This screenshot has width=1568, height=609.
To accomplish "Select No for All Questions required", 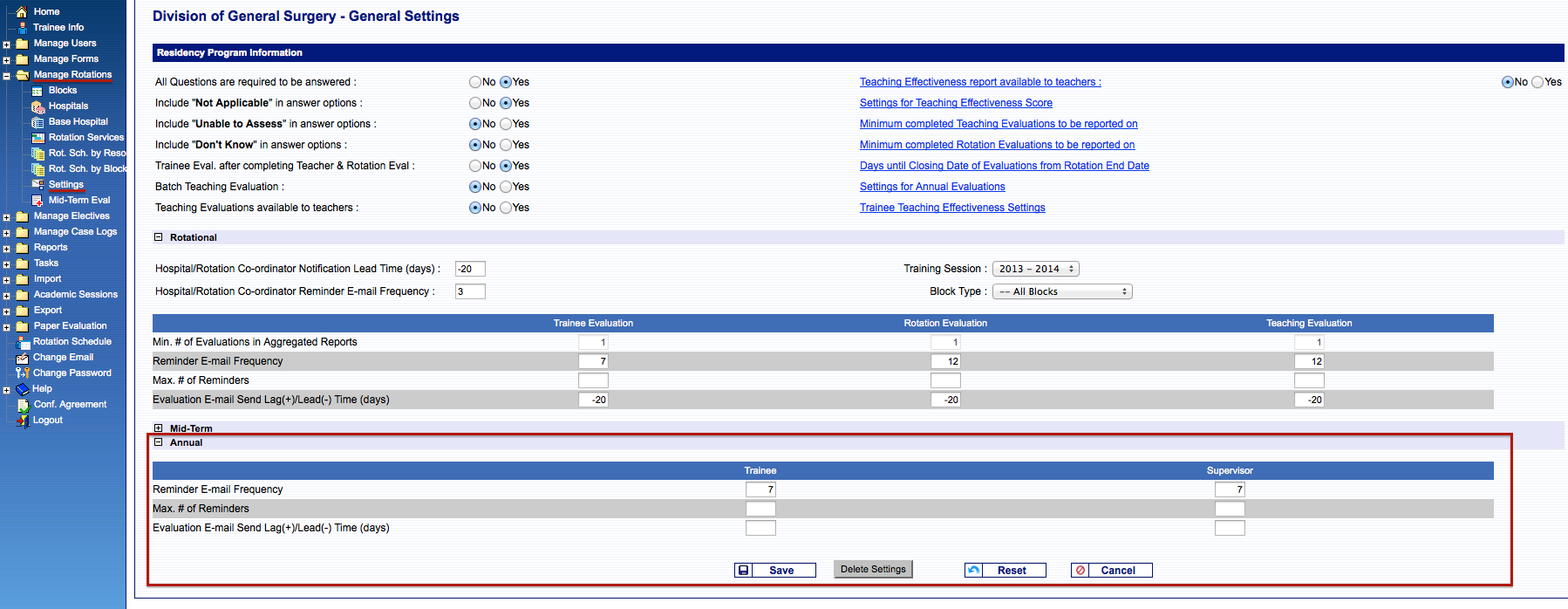I will pos(475,82).
